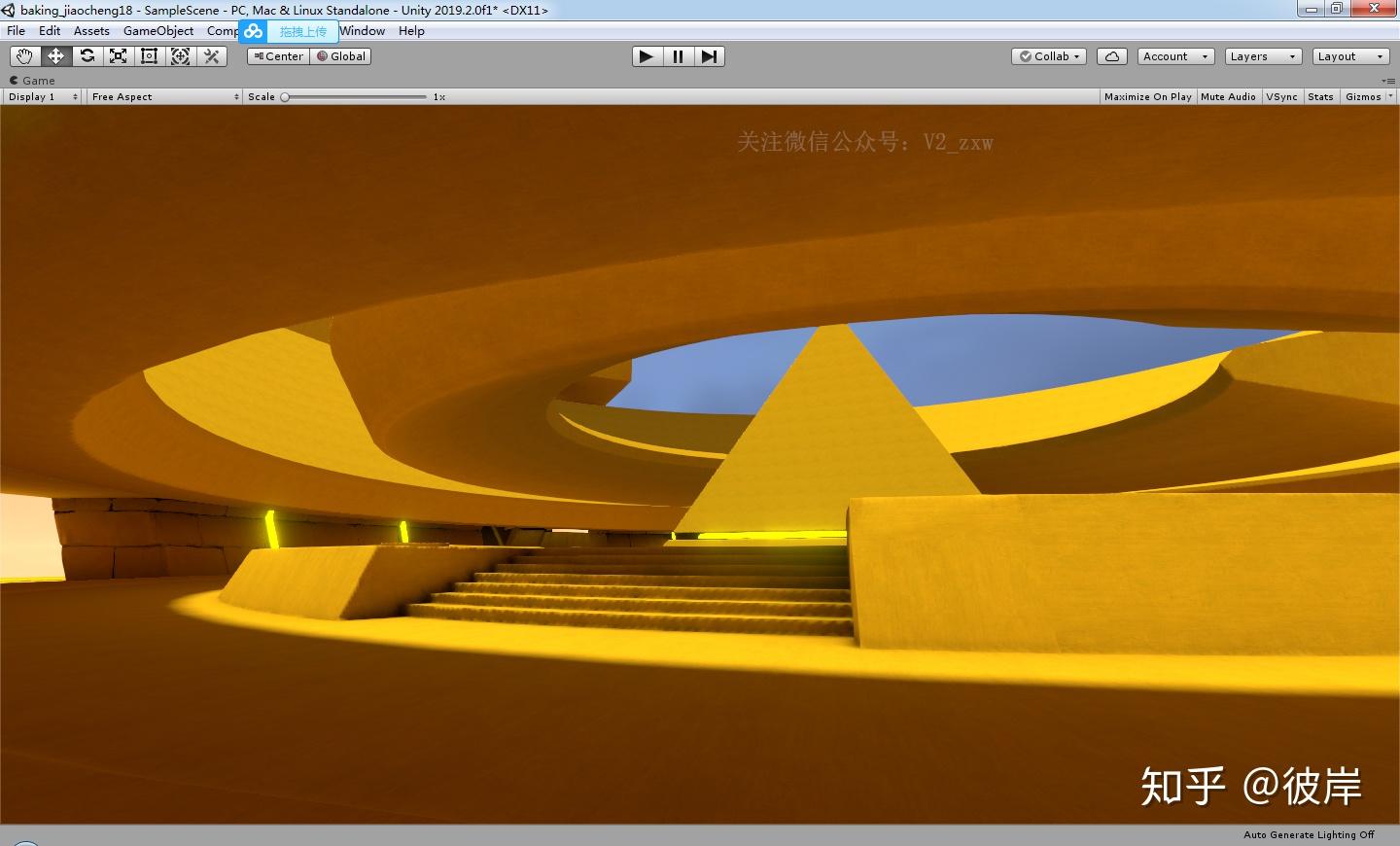Open the File menu

point(16,31)
